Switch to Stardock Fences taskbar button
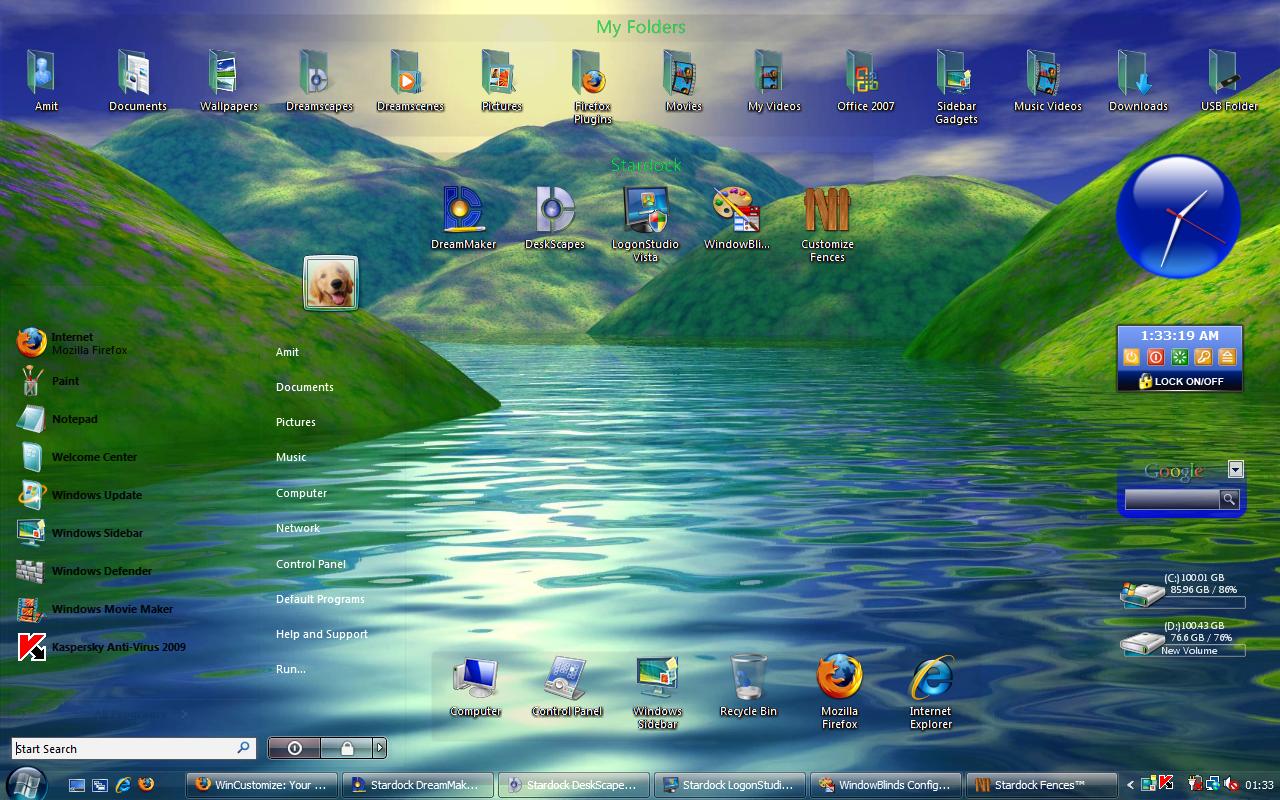 (x=1041, y=785)
